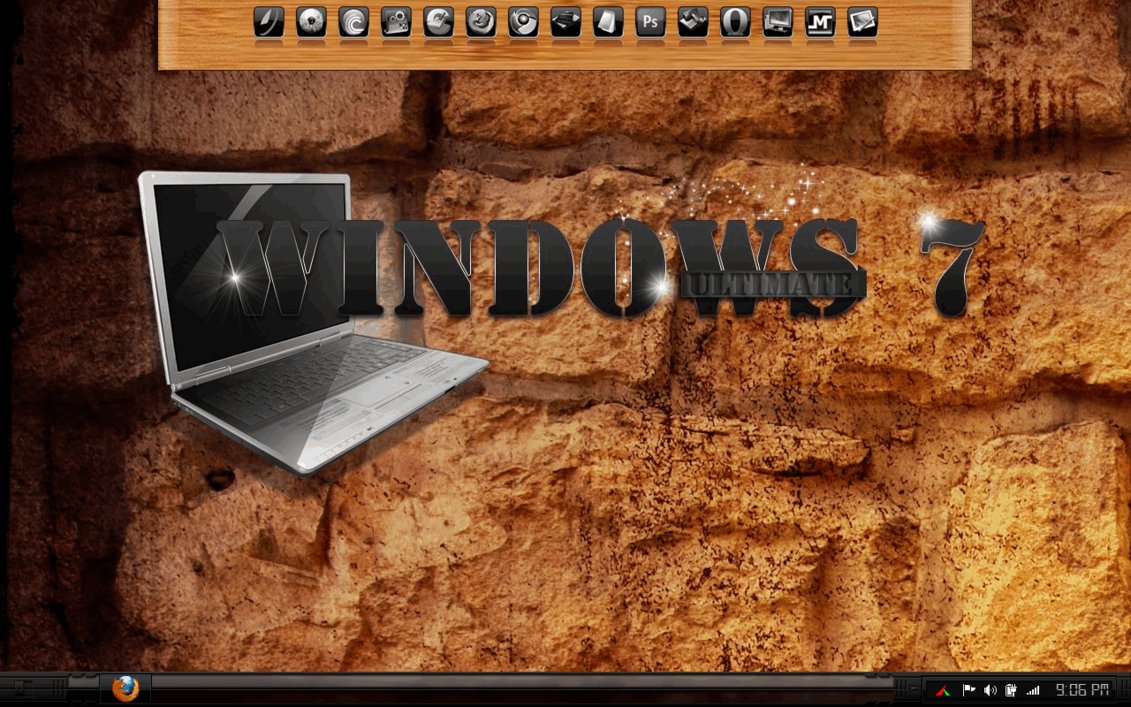This screenshot has height=707, width=1131.
Task: Open the BitTorrent swirl icon in the dock
Action: click(x=353, y=22)
